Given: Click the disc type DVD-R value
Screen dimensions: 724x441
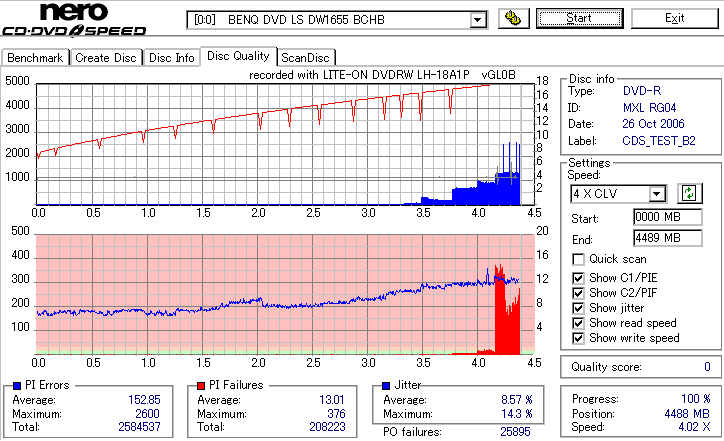Looking at the screenshot, I should tap(642, 91).
